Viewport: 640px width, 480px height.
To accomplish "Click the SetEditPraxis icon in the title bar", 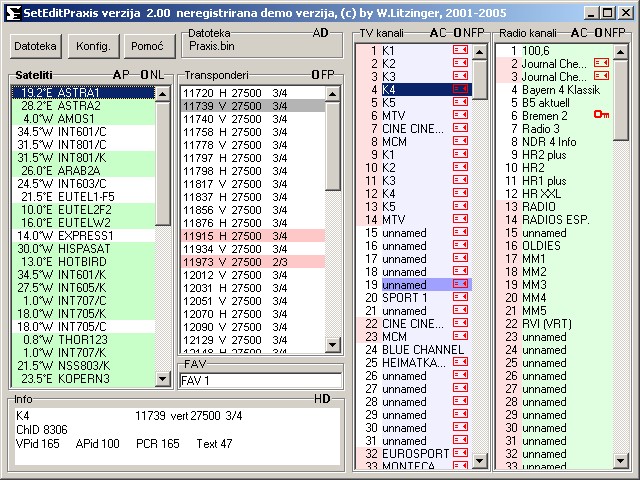I will (x=11, y=12).
